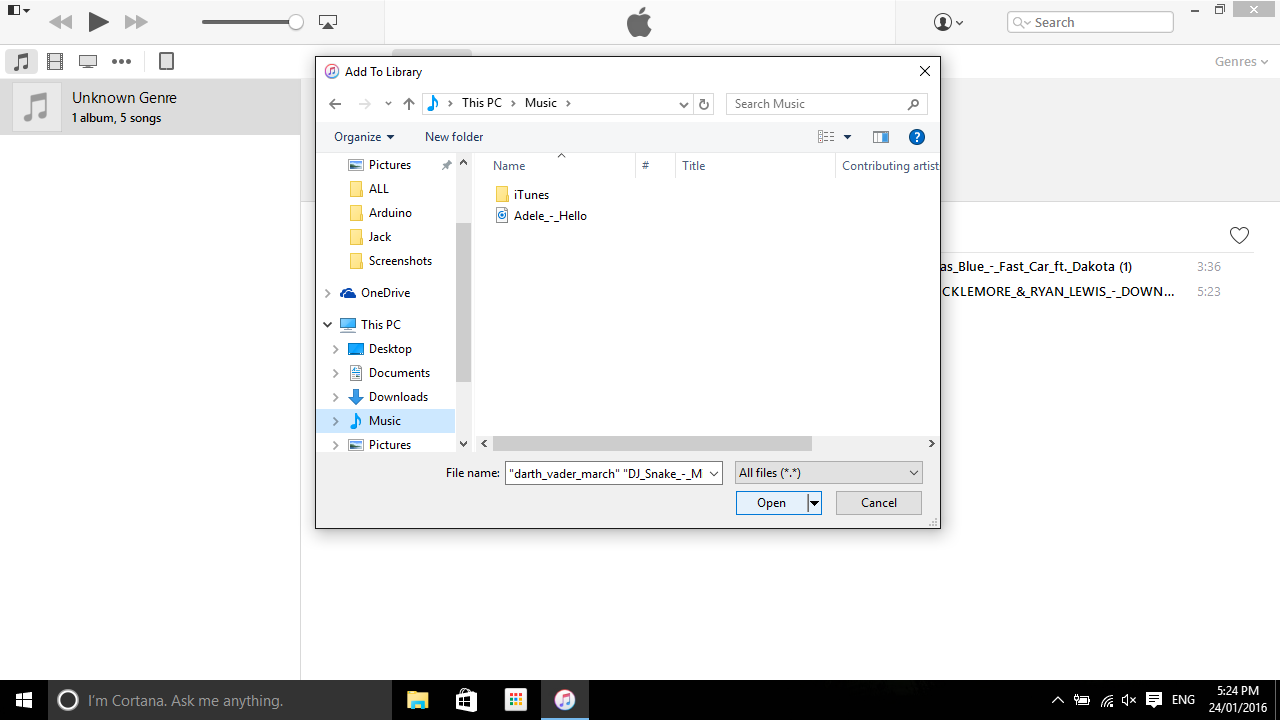
Task: Select the Arduino folder in sidebar
Action: coord(390,213)
